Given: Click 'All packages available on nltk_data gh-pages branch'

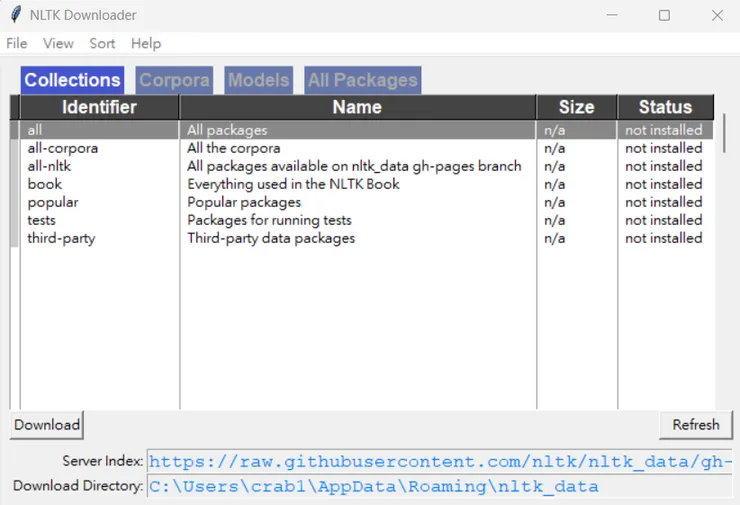Looking at the screenshot, I should point(354,166).
